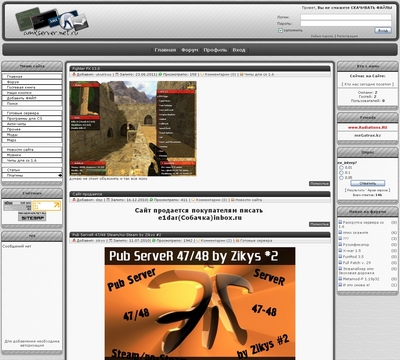
Task: Click the cmkserver site logo
Action: pos(52,22)
